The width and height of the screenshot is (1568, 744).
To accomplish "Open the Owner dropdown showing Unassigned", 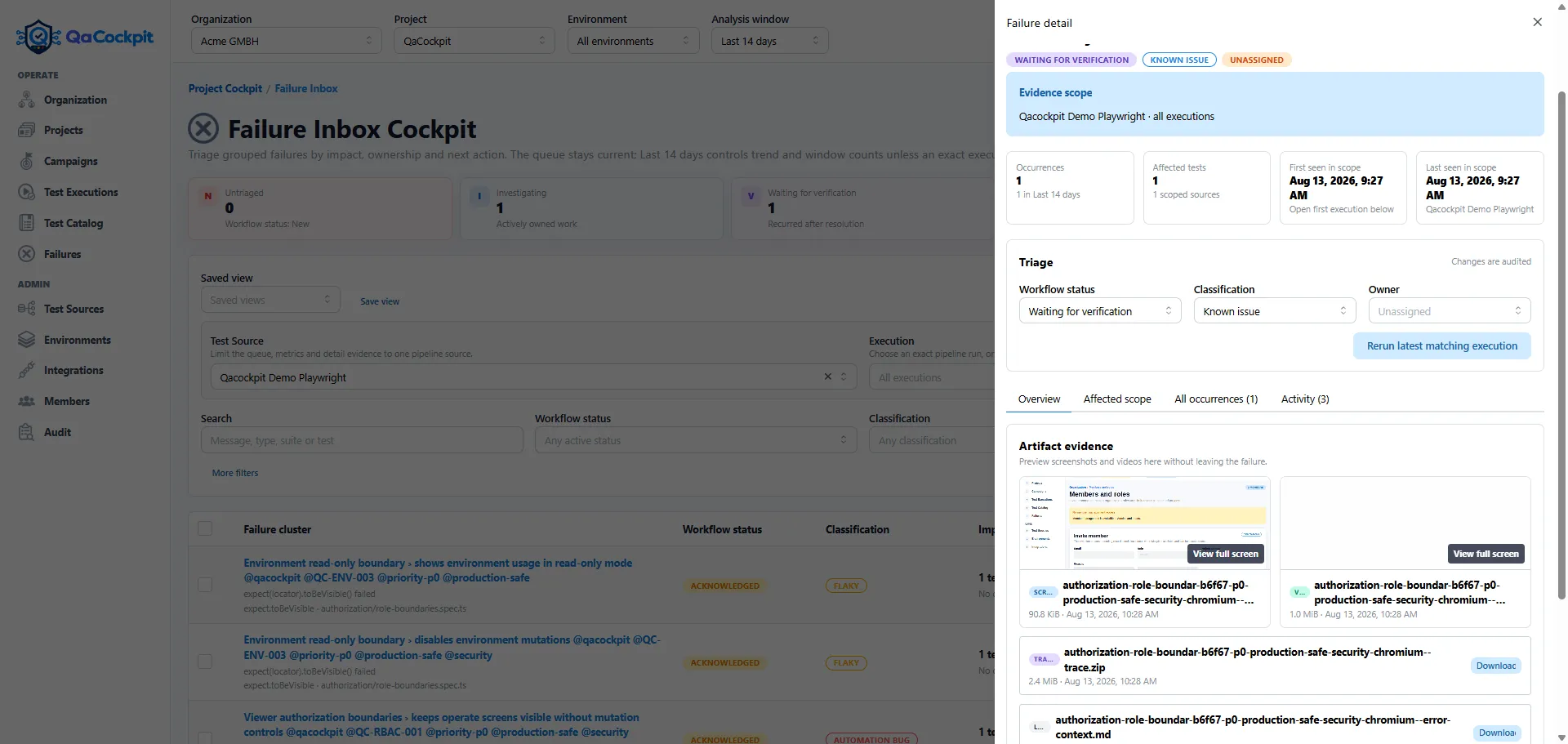I will 1449,311.
